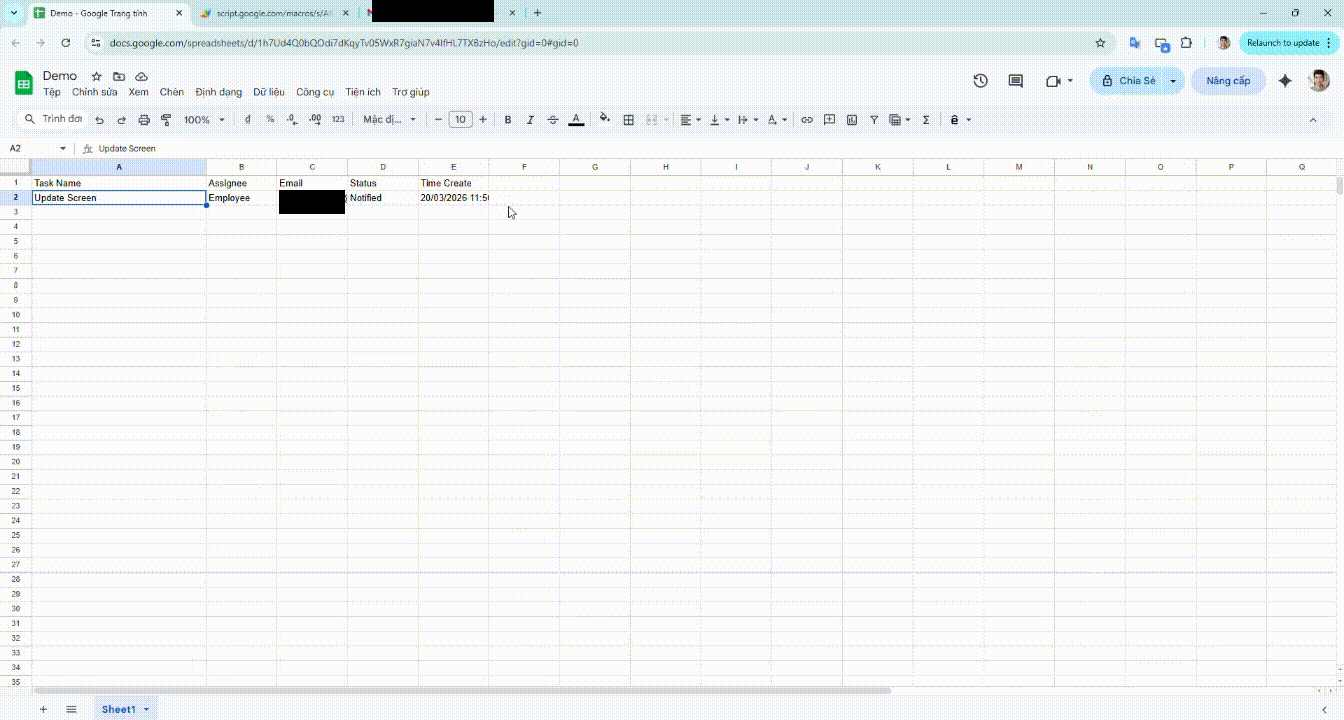Open the Functions (Σ) menu
Viewport: 1344px width, 720px height.
926,119
